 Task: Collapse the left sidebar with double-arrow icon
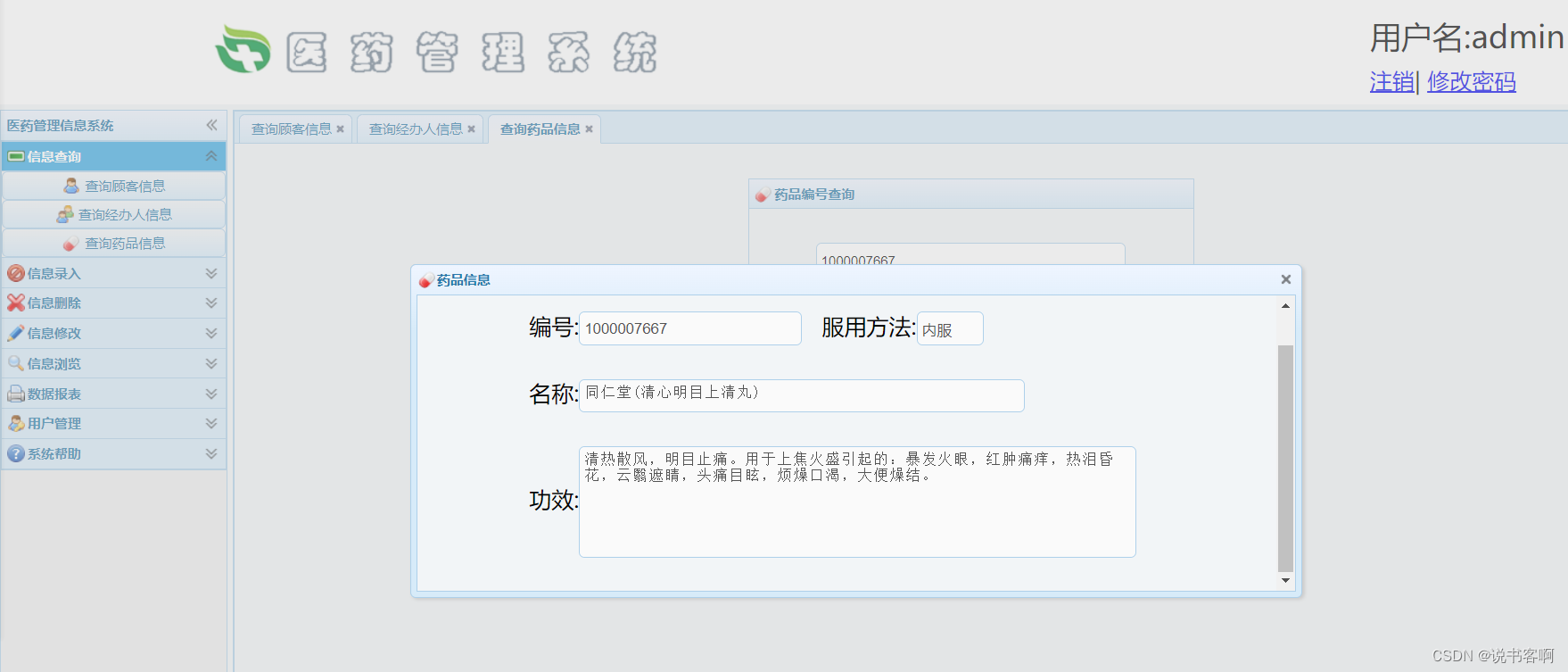pyautogui.click(x=211, y=125)
